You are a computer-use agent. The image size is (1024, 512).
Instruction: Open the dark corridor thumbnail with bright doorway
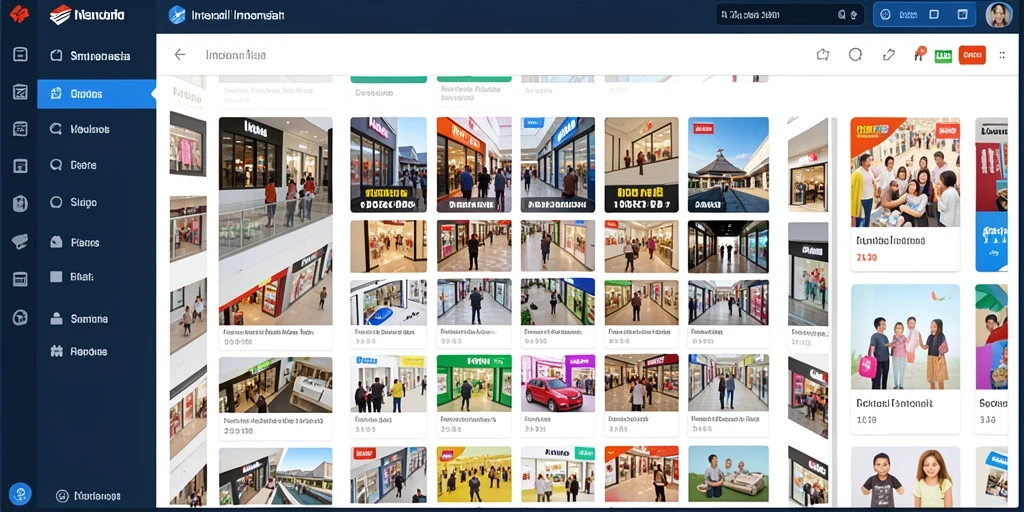click(728, 246)
